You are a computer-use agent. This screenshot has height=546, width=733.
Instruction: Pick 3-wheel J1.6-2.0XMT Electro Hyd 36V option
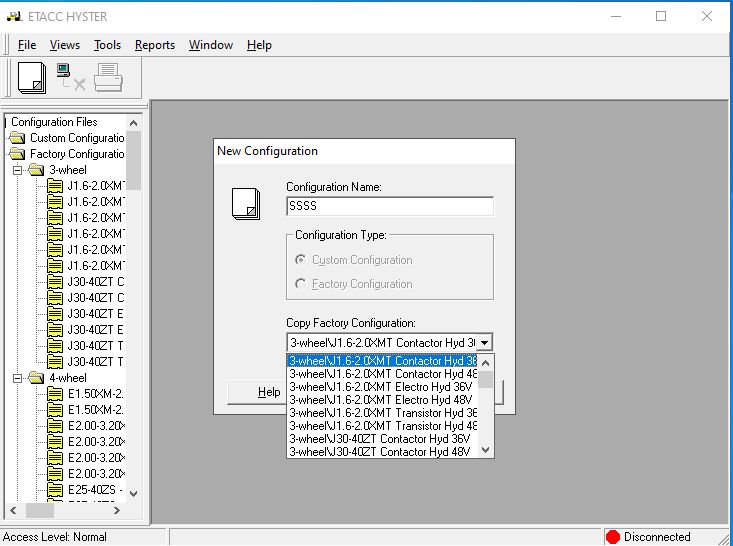pos(380,387)
